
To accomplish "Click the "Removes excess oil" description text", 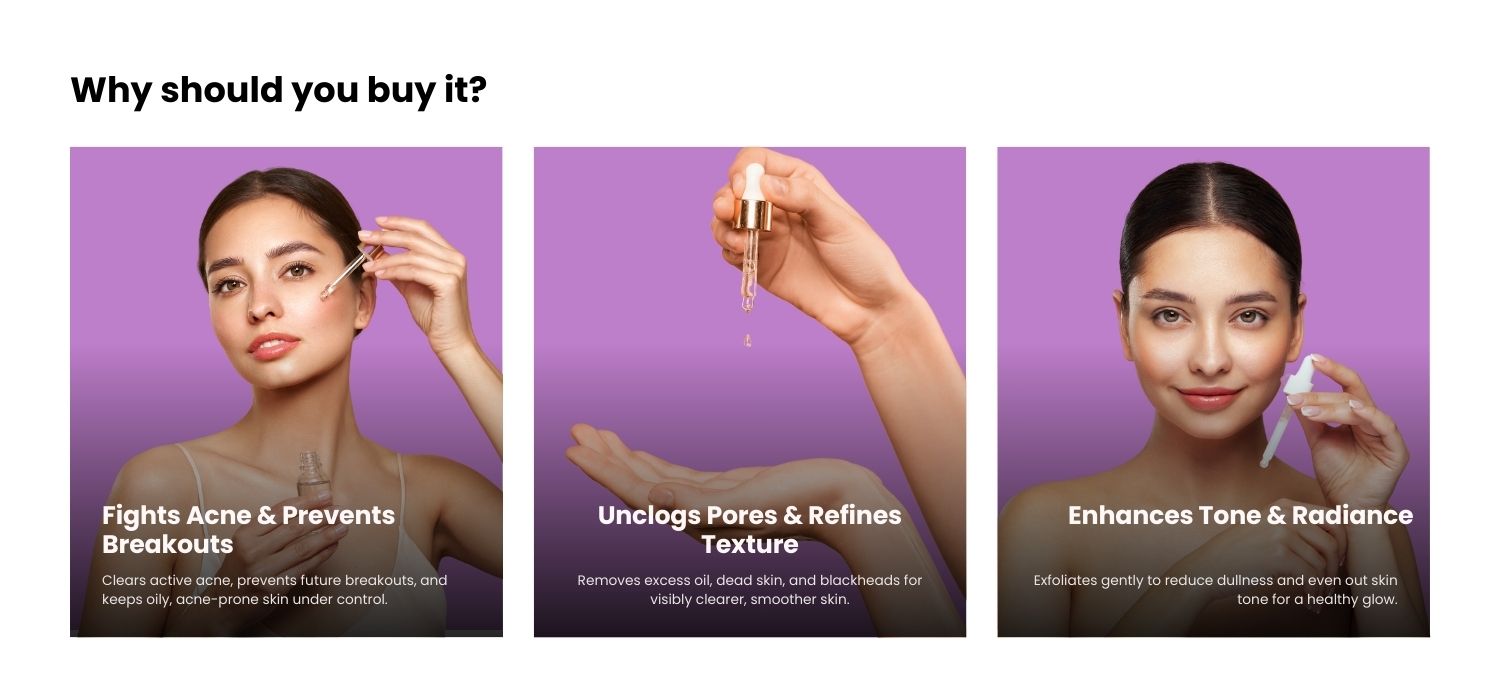I will click(x=750, y=590).
